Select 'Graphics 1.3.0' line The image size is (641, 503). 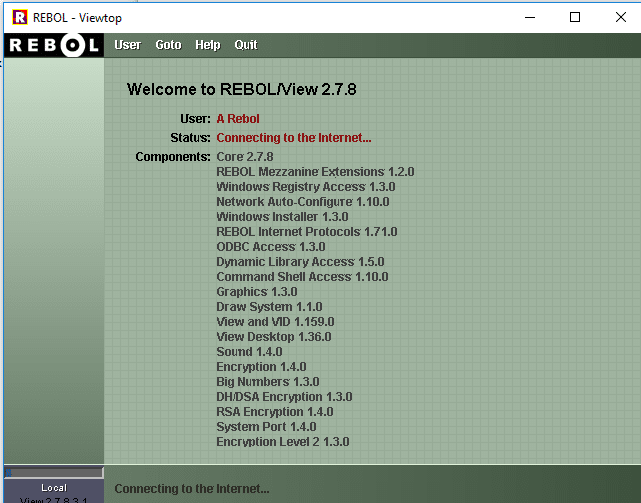[x=257, y=292]
